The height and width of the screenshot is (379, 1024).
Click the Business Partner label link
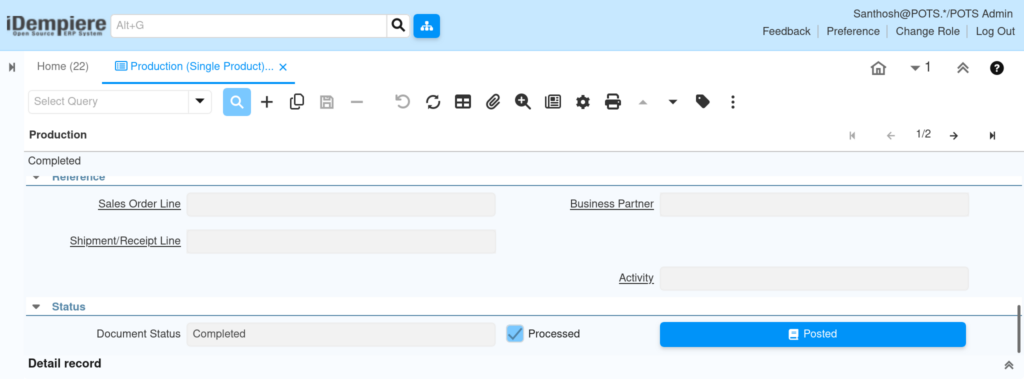[x=612, y=204]
